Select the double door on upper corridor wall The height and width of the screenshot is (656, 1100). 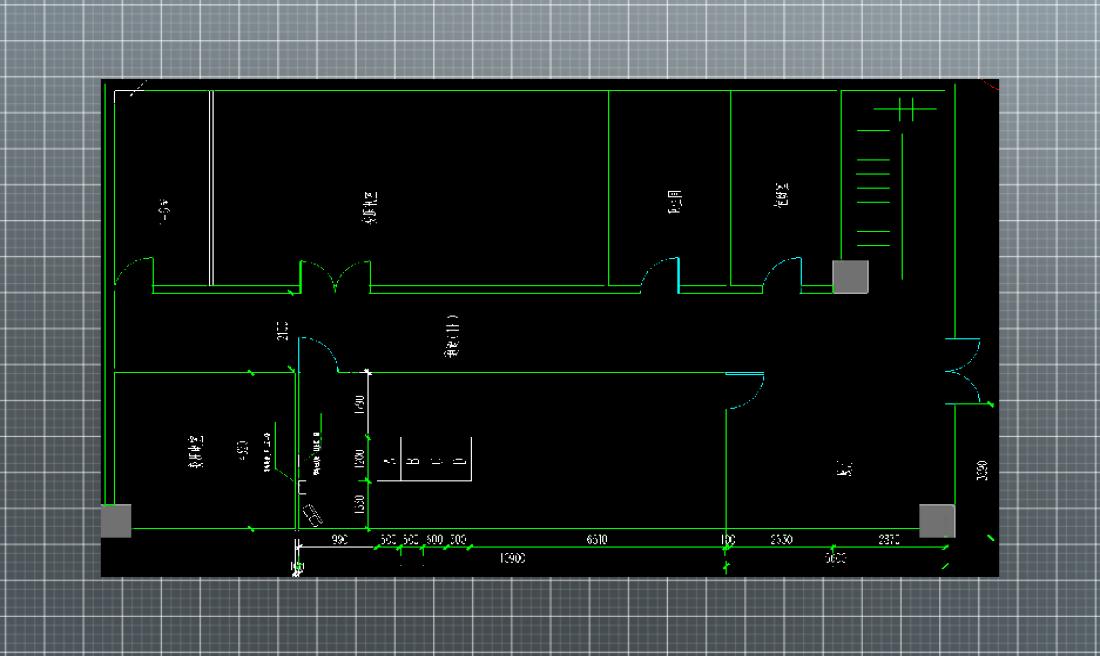point(336,277)
